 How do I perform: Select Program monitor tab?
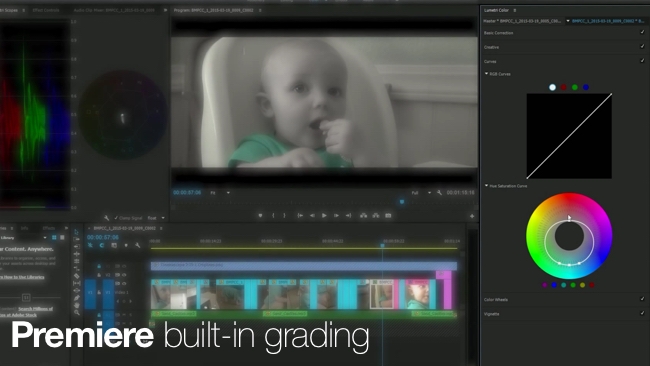coord(213,10)
